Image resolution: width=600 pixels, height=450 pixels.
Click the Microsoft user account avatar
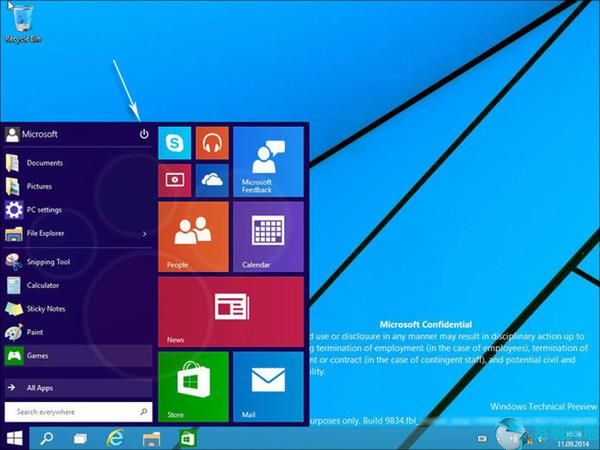[x=12, y=134]
